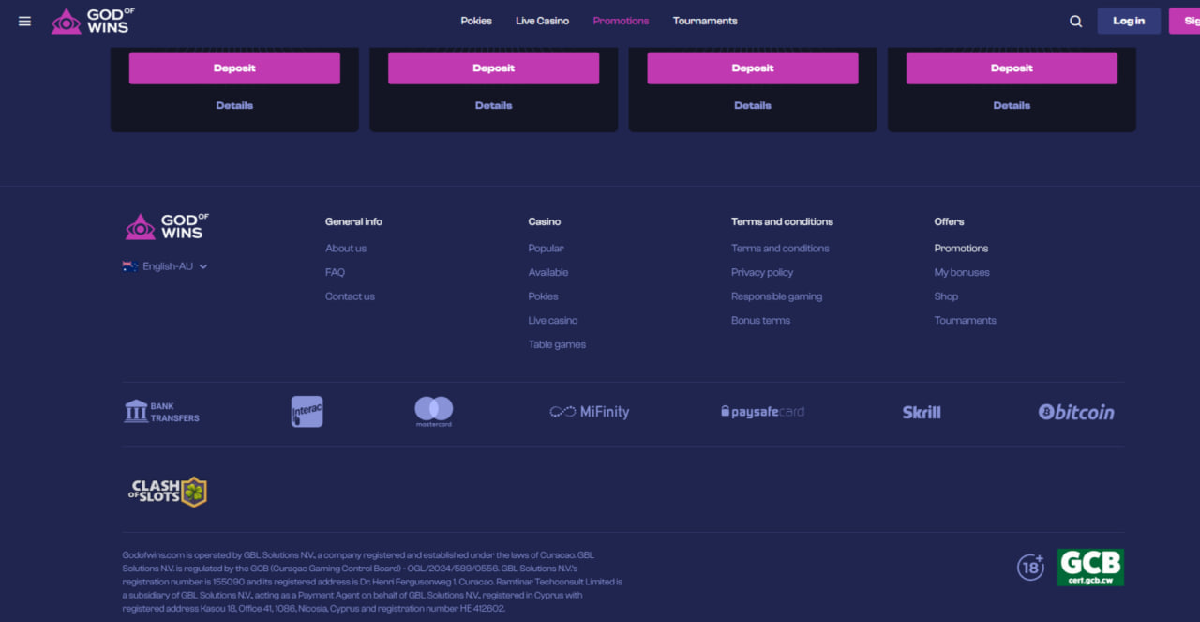Open the Responsible gaming link
Image resolution: width=1200 pixels, height=622 pixels.
[x=777, y=296]
